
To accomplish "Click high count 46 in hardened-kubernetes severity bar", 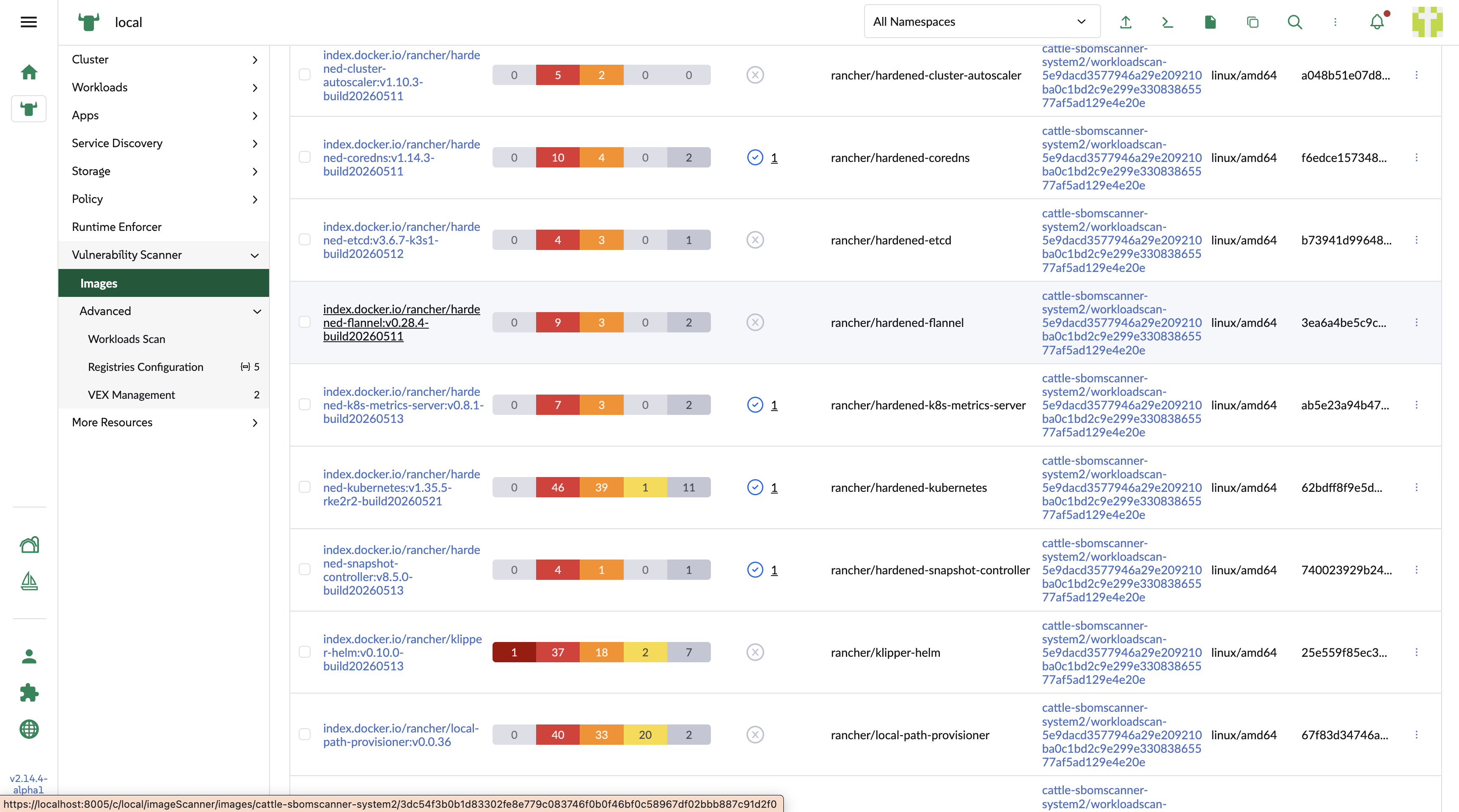I will point(558,488).
